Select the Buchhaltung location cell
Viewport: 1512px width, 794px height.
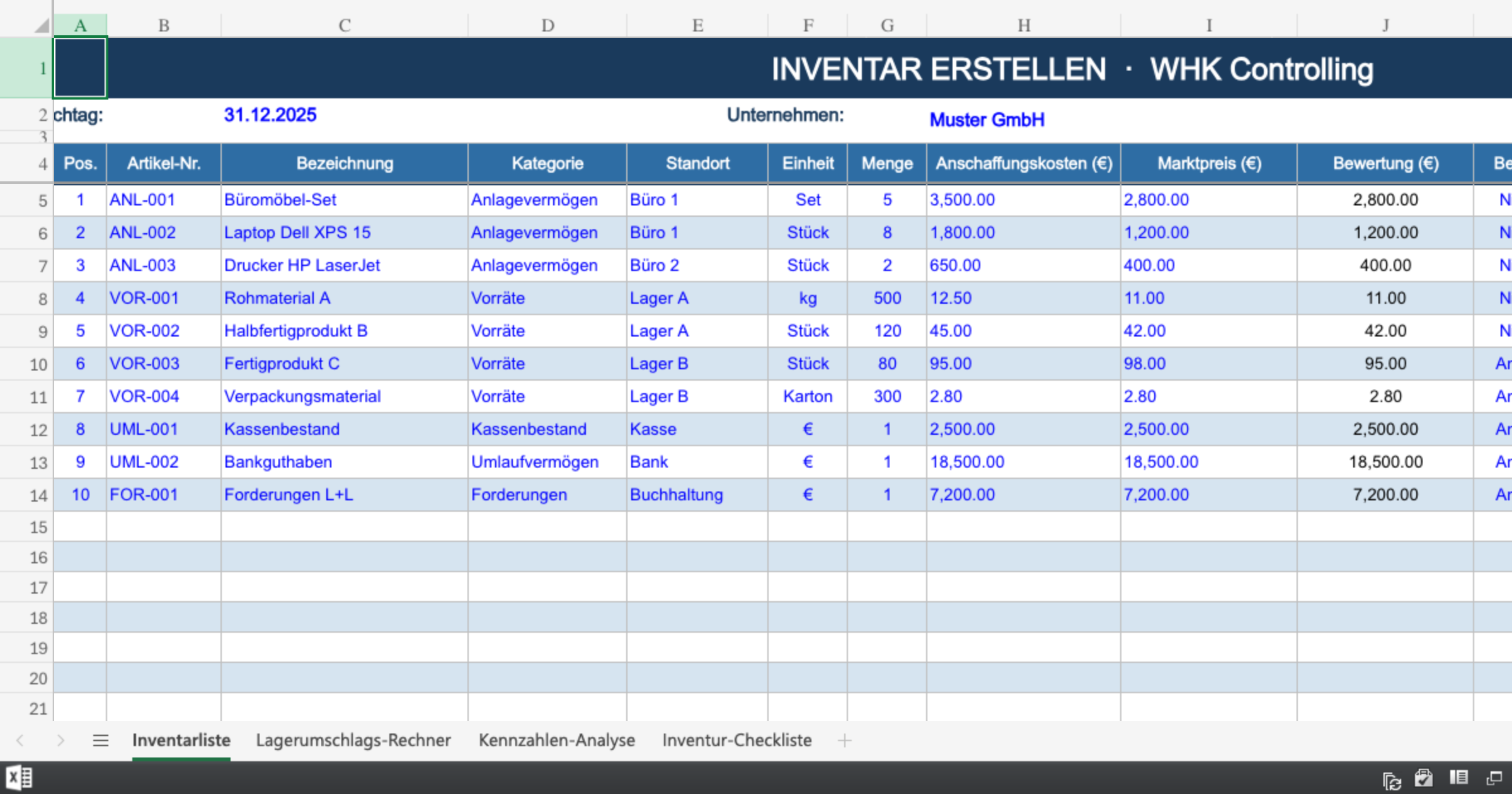tap(697, 495)
